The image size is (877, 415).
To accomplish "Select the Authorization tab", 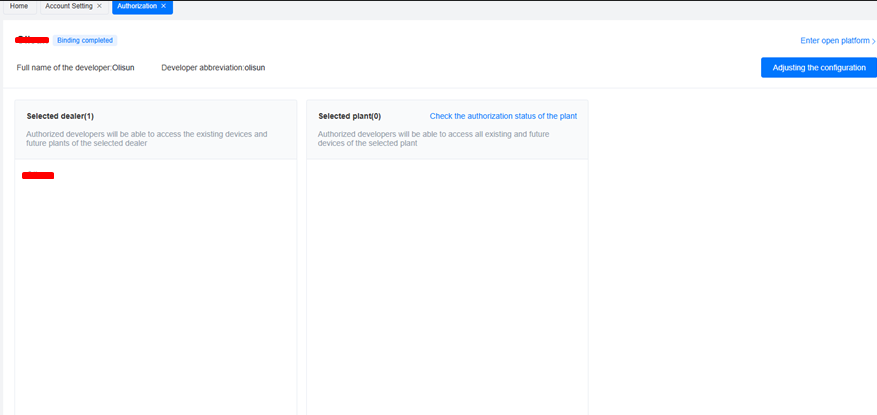I will (x=136, y=6).
